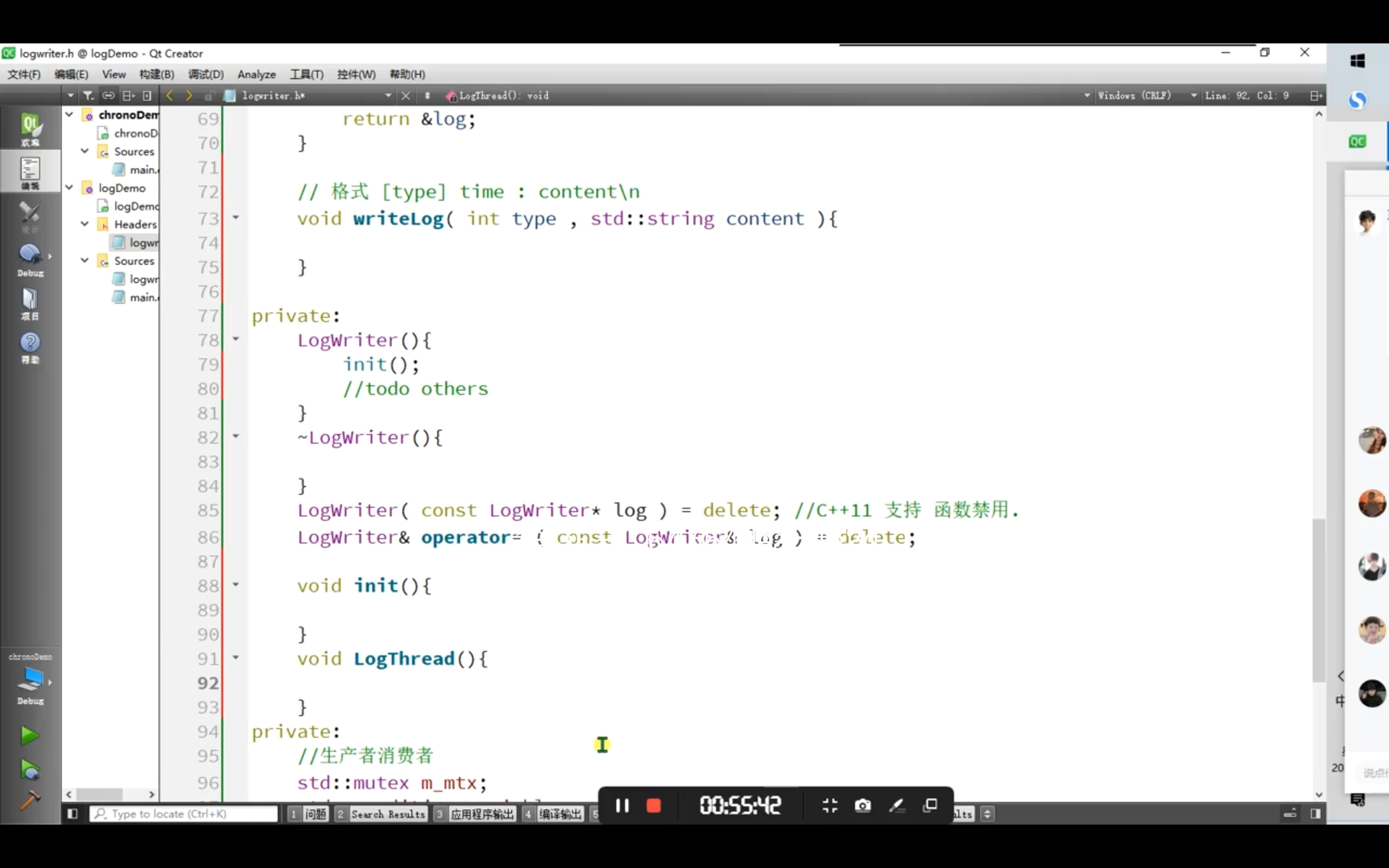Viewport: 1389px width, 868px height.
Task: Click the green Run button
Action: 29,736
